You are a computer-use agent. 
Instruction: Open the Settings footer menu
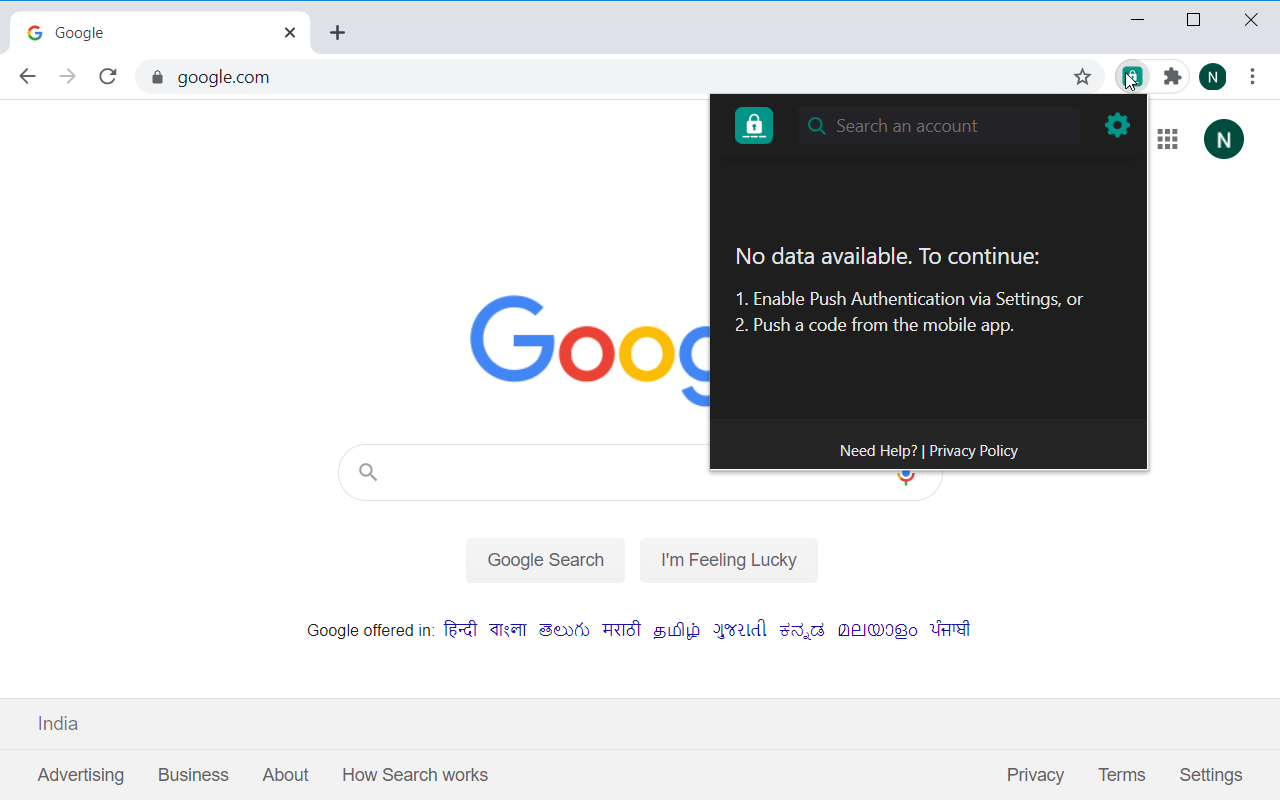pyautogui.click(x=1211, y=775)
